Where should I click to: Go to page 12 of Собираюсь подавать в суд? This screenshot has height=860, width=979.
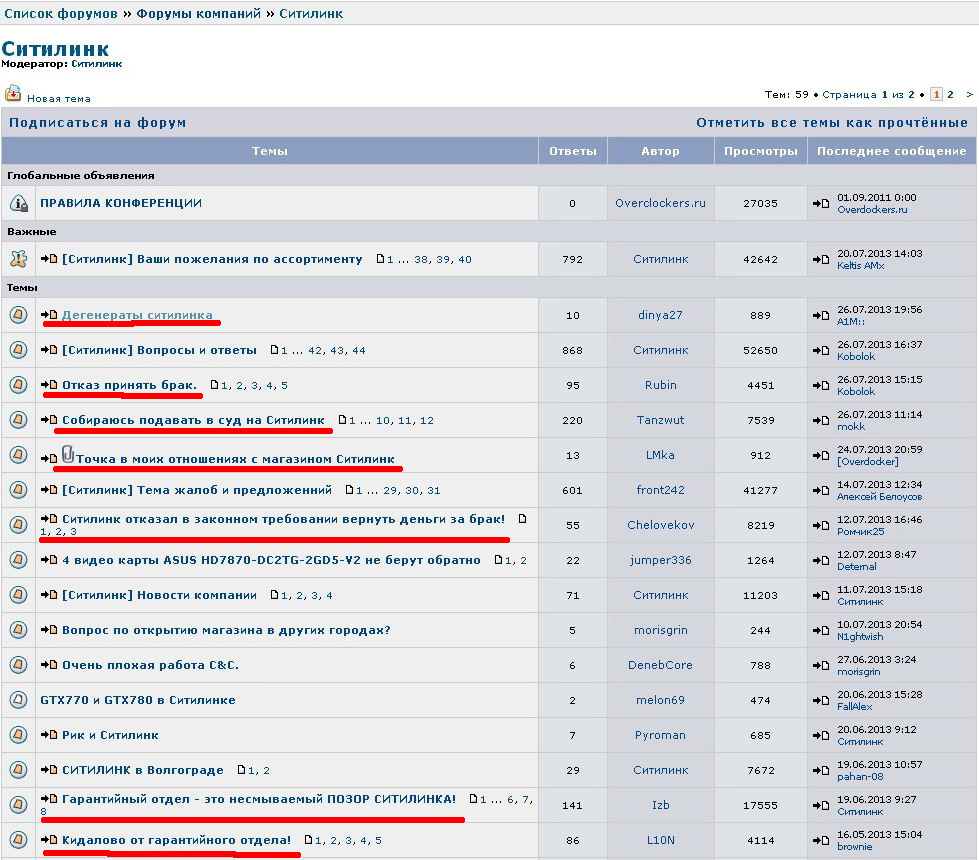click(x=426, y=420)
